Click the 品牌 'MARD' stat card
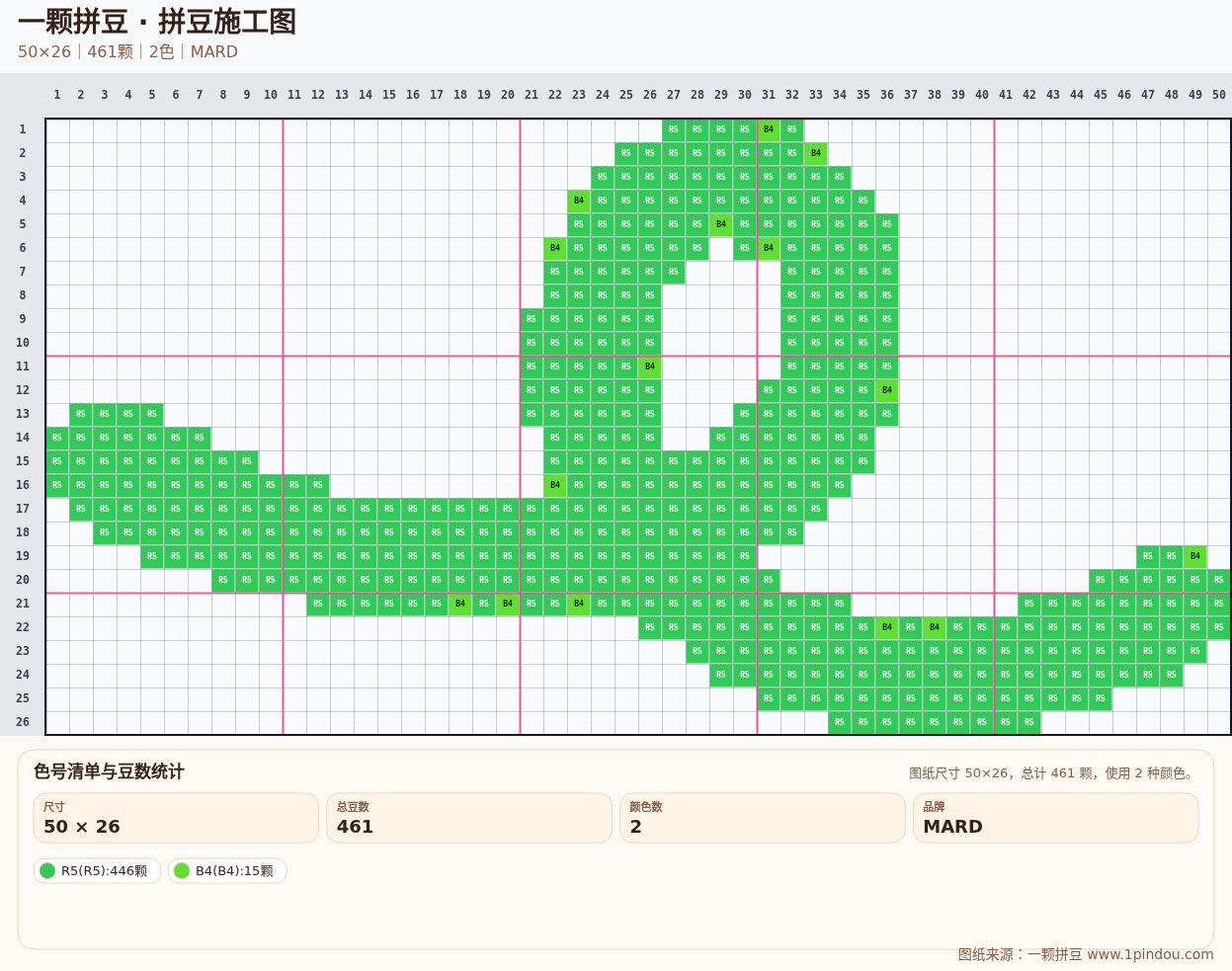The width and height of the screenshot is (1232, 971). click(x=1056, y=818)
